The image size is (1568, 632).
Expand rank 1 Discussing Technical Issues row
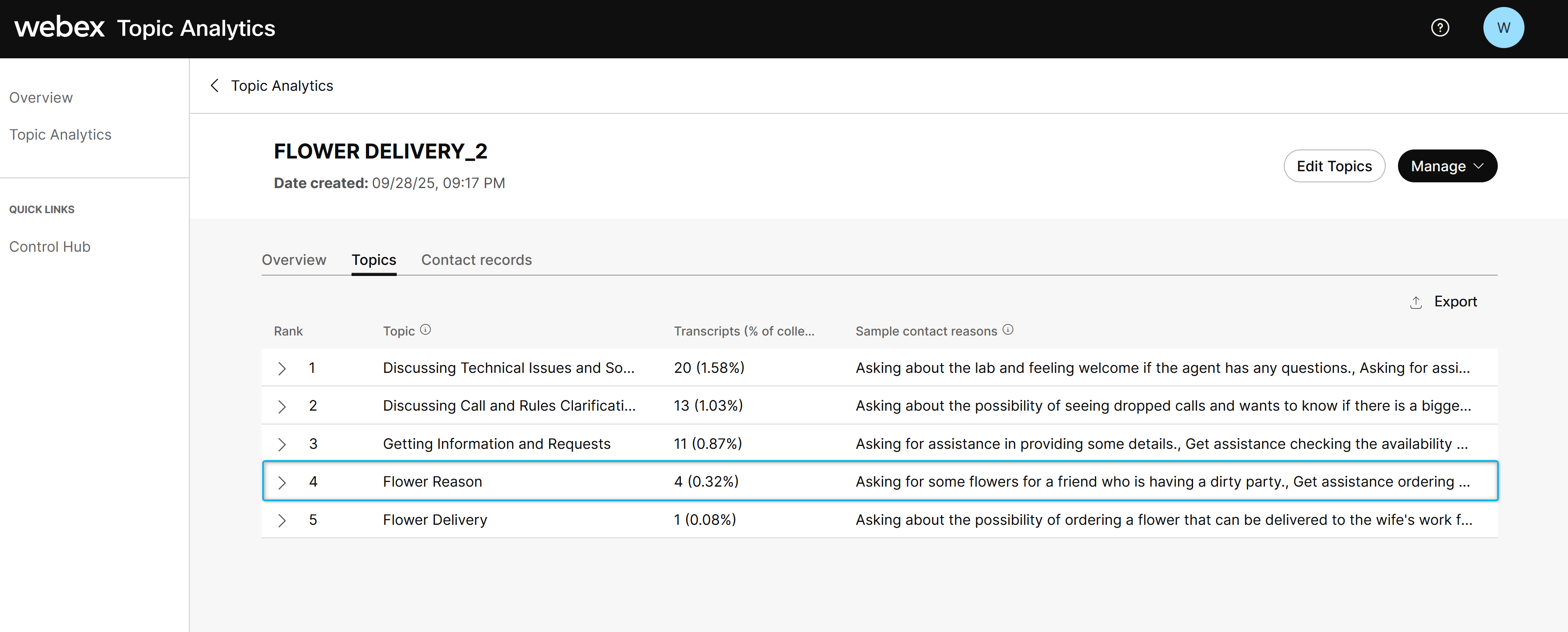click(x=281, y=368)
